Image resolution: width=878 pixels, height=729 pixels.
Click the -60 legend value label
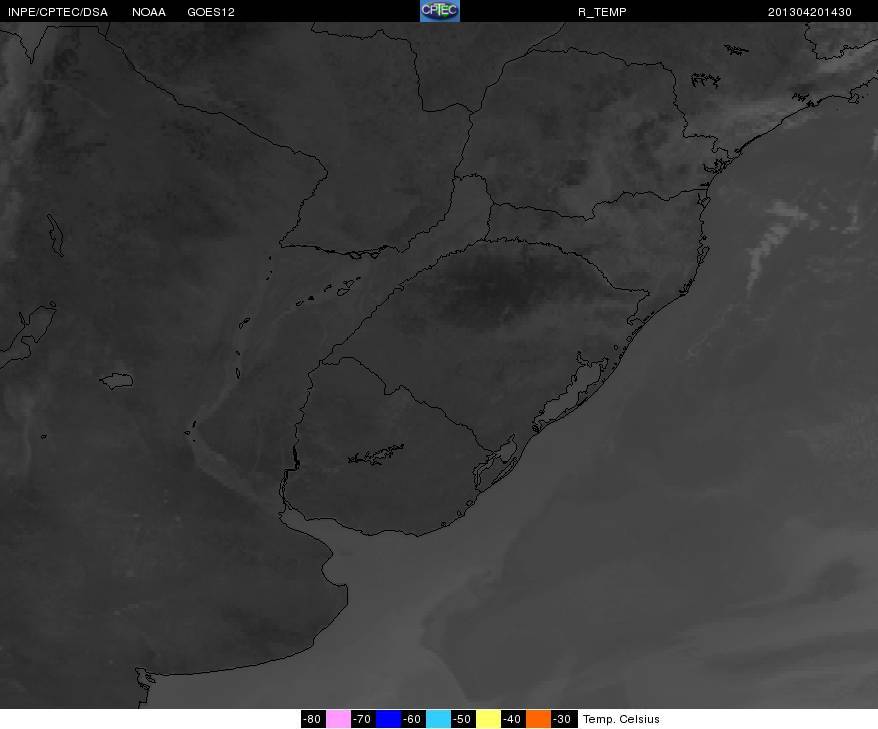click(x=413, y=719)
